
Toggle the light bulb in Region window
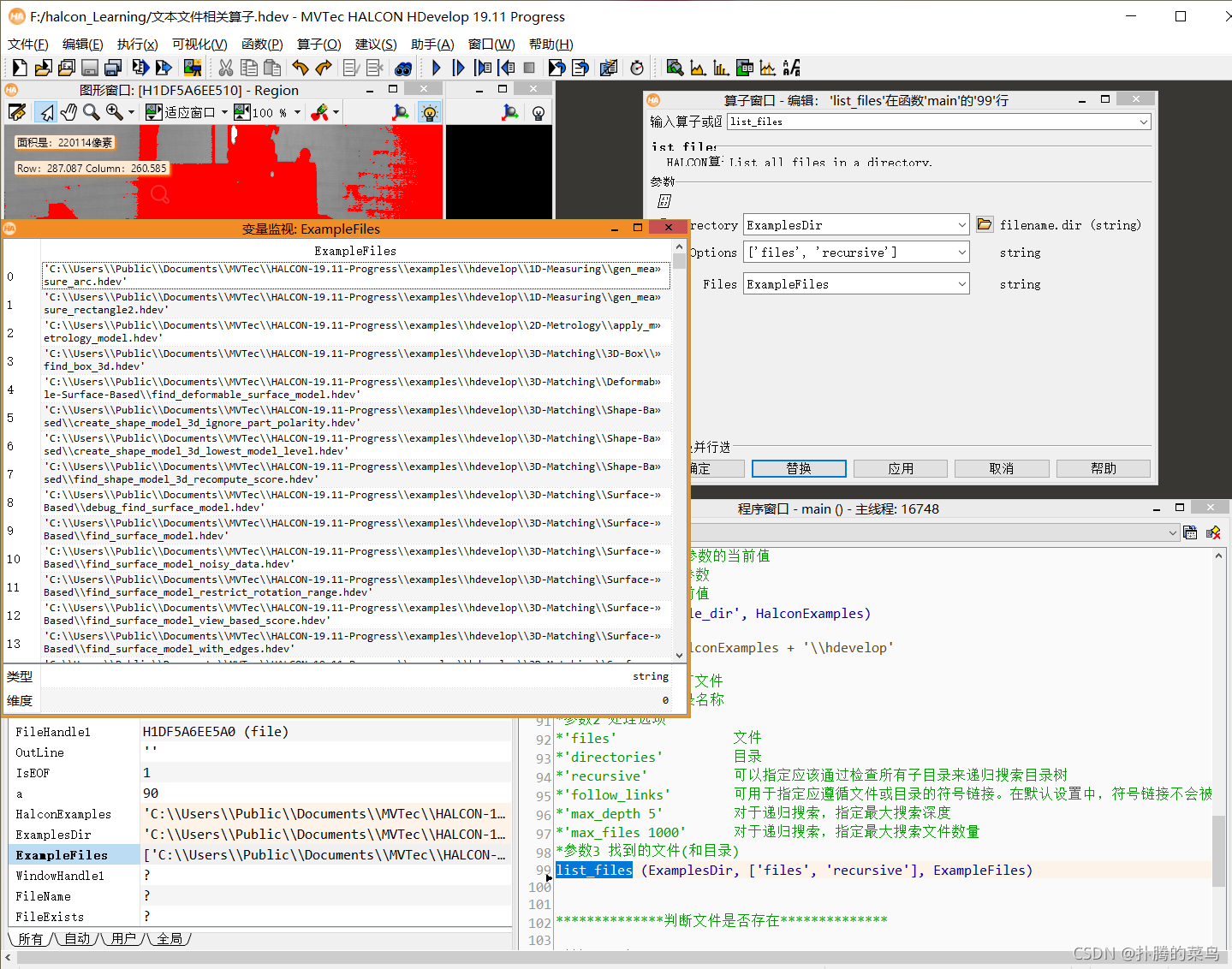(x=429, y=112)
